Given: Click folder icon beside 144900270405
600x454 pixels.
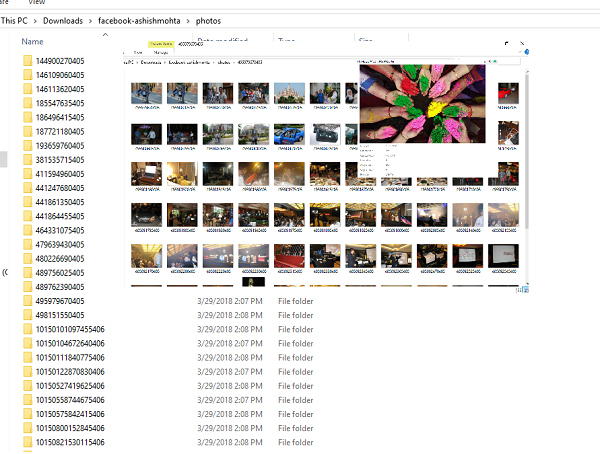Looking at the screenshot, I should [x=28, y=61].
